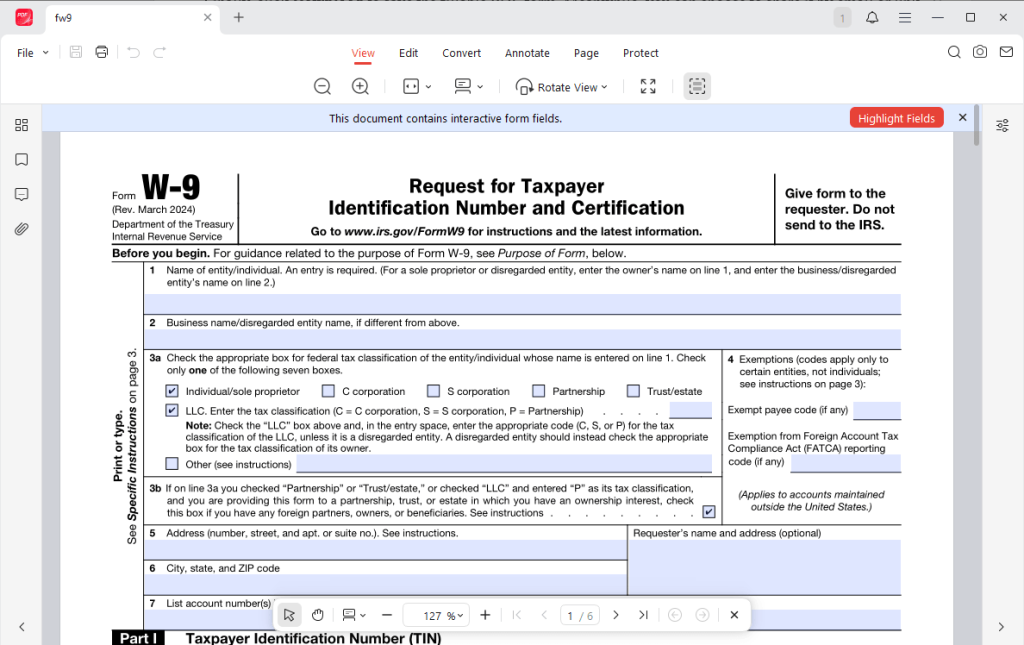Open the Thumbnails panel in sidebar
The image size is (1024, 645).
click(22, 125)
